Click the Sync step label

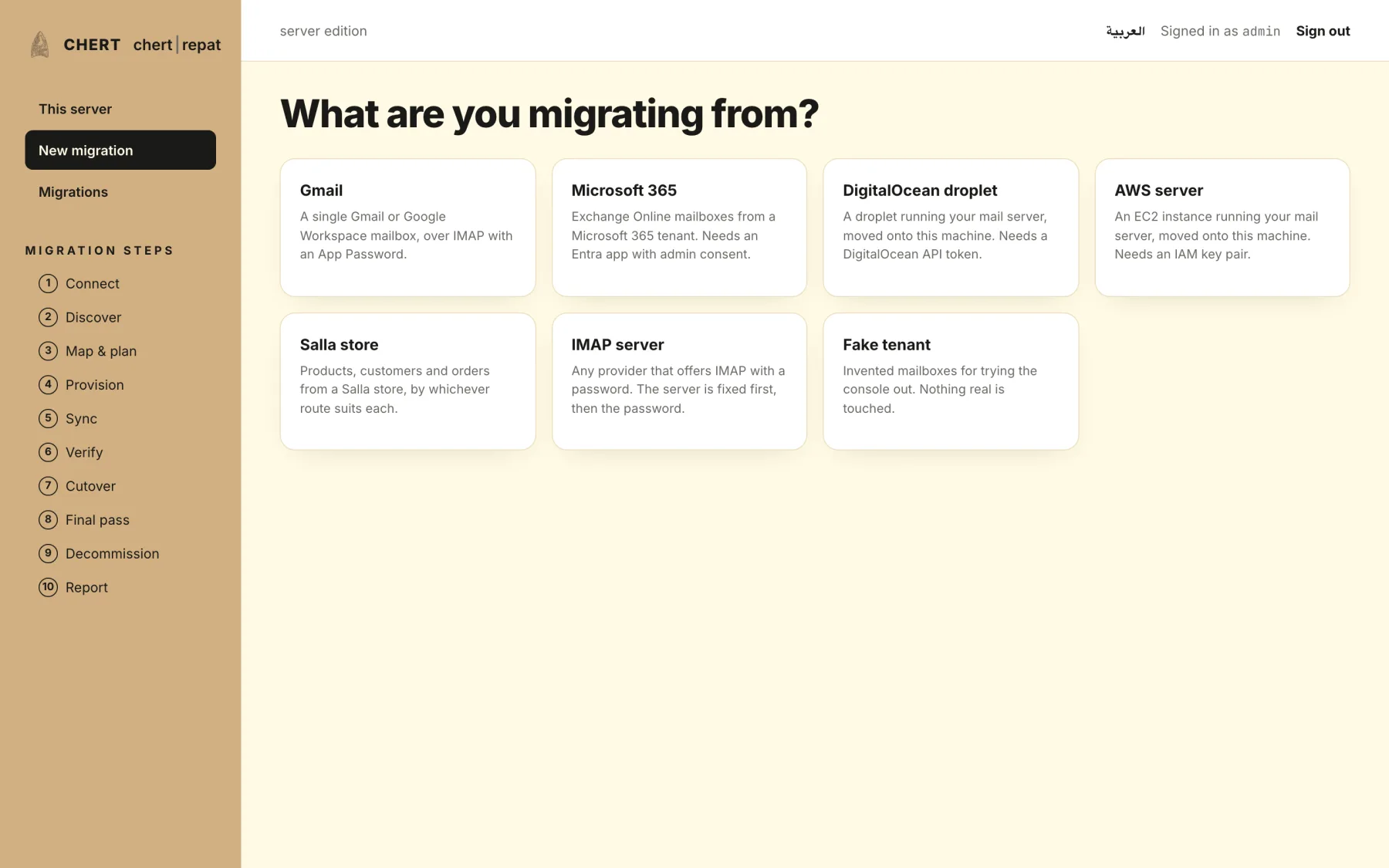click(81, 418)
